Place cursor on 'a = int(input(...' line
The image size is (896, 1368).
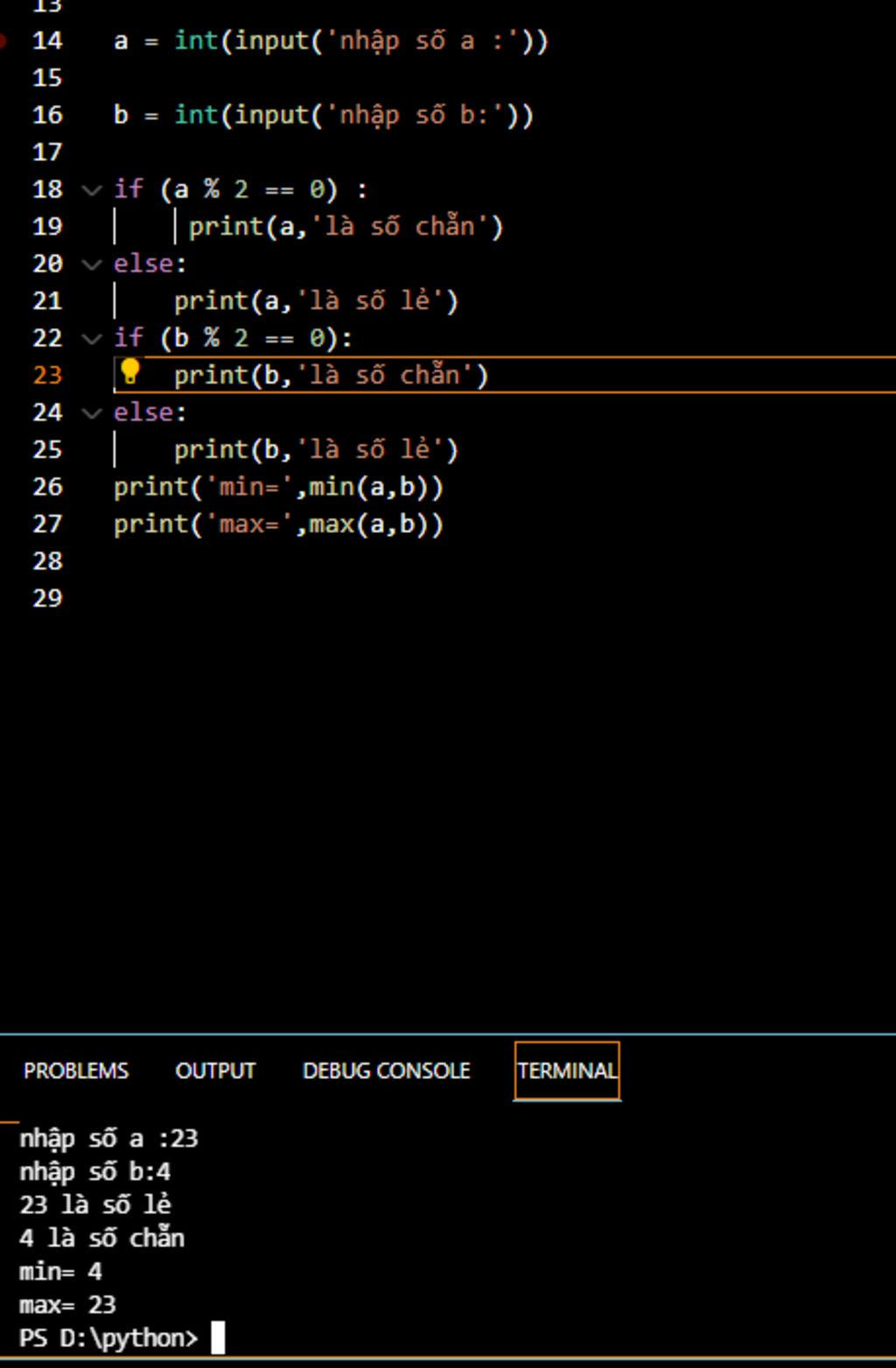[x=331, y=41]
